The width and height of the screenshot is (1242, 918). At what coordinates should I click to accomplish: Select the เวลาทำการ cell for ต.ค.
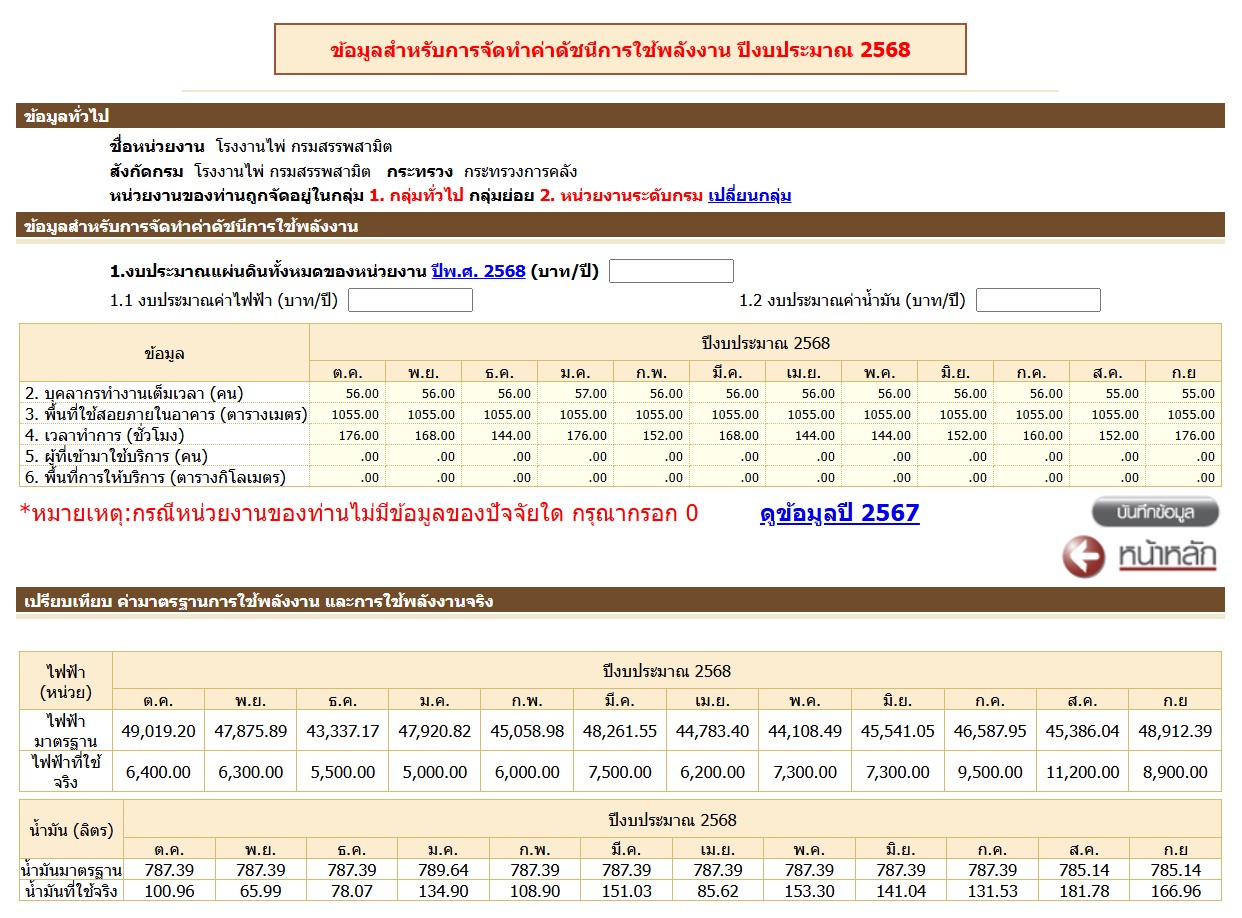point(348,435)
